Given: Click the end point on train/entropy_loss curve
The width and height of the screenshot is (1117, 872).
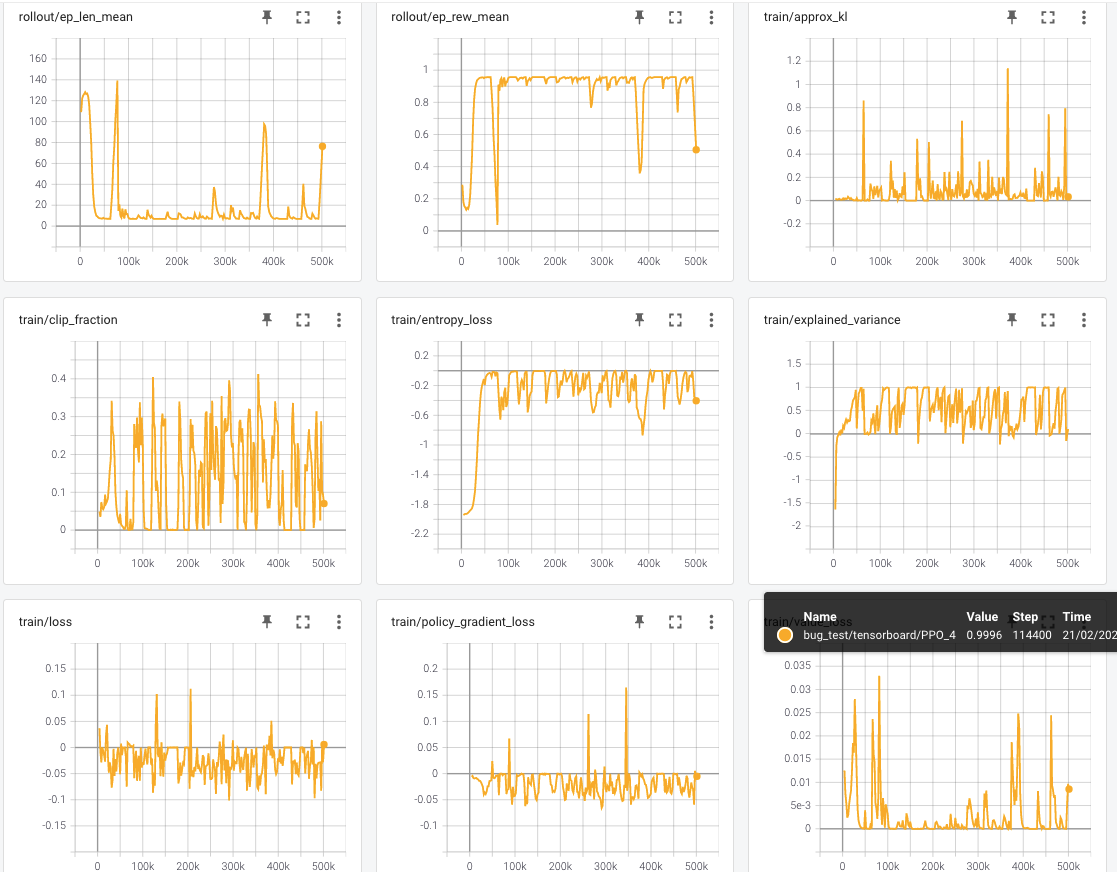Looking at the screenshot, I should (x=696, y=400).
